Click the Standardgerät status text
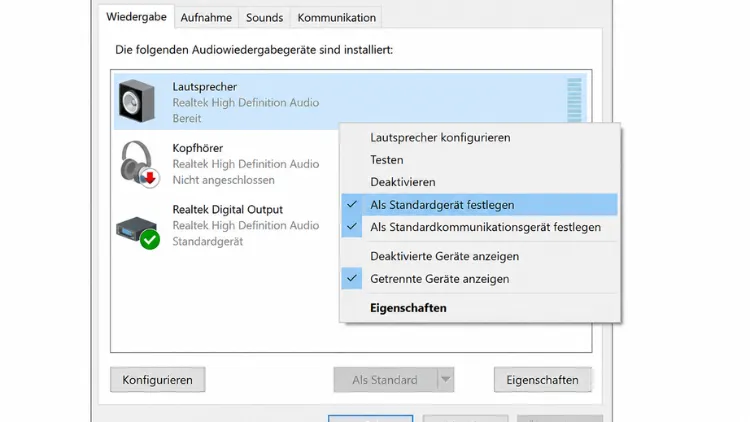Image resolution: width=750 pixels, height=422 pixels. (x=208, y=242)
